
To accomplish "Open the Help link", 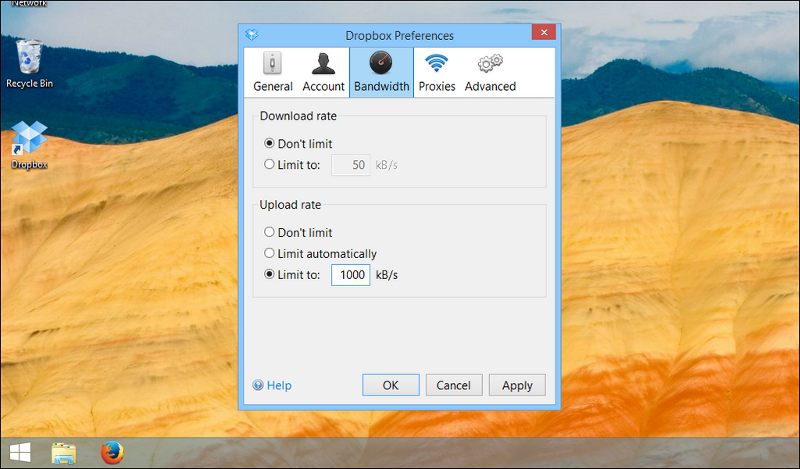I will (272, 385).
